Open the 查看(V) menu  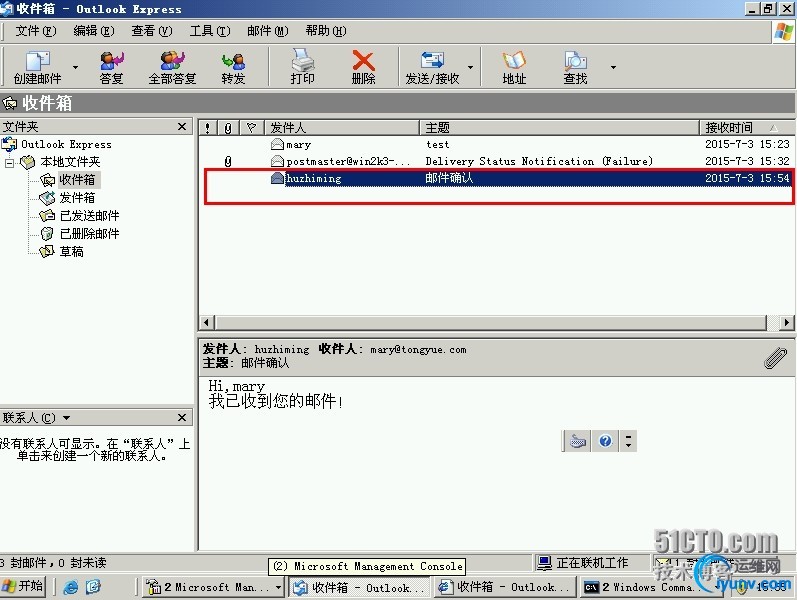151,31
